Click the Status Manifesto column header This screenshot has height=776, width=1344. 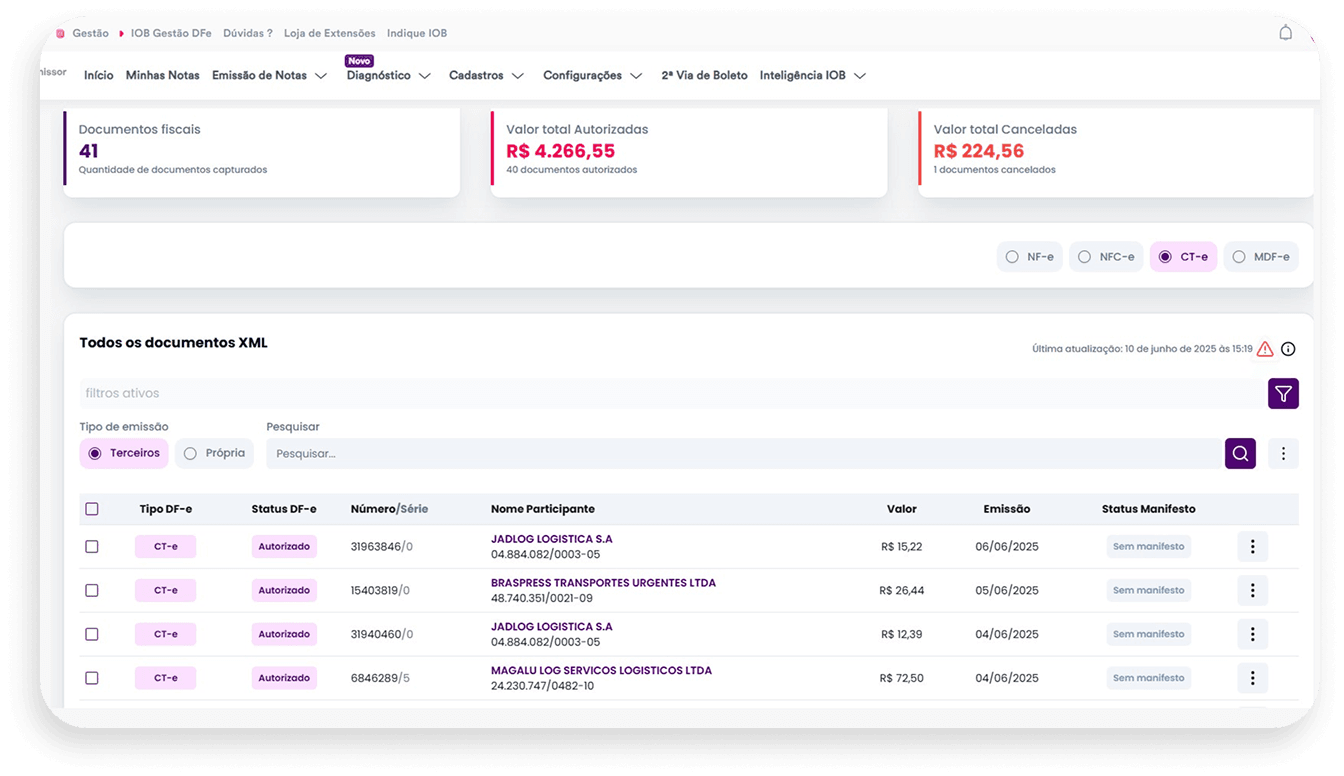click(x=1148, y=509)
